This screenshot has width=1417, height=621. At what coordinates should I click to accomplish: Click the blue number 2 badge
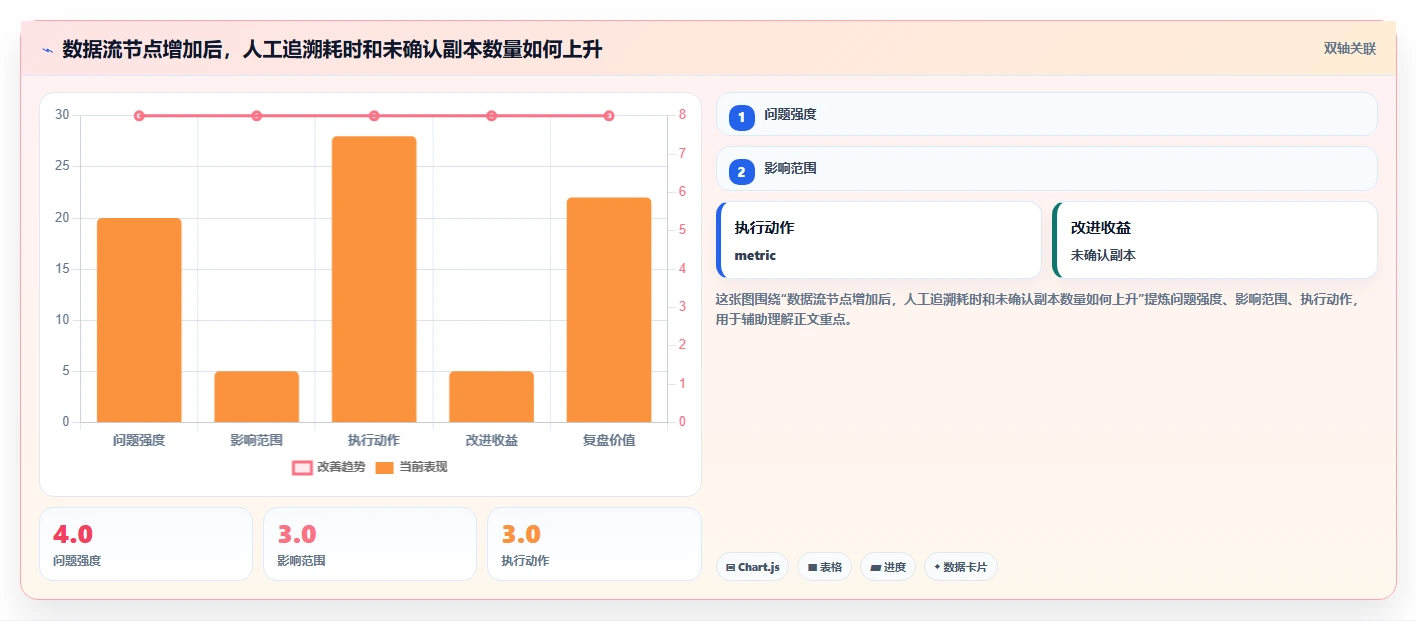tap(742, 172)
